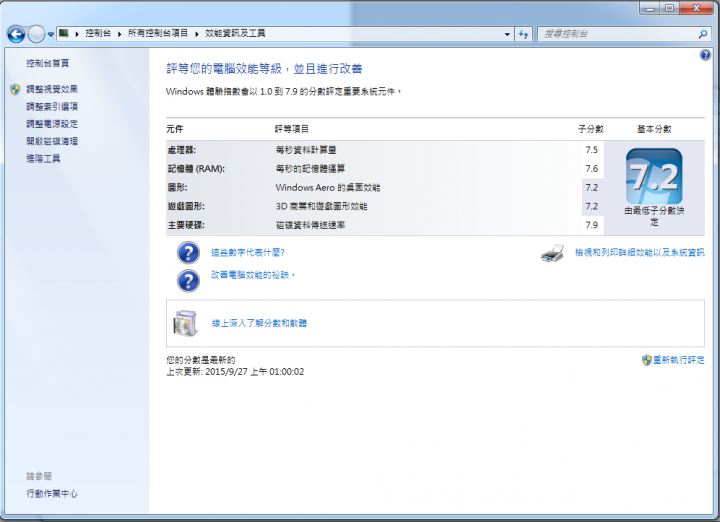Image resolution: width=720 pixels, height=522 pixels.
Task: Click the 主要硬碟 row label
Action: (186, 225)
